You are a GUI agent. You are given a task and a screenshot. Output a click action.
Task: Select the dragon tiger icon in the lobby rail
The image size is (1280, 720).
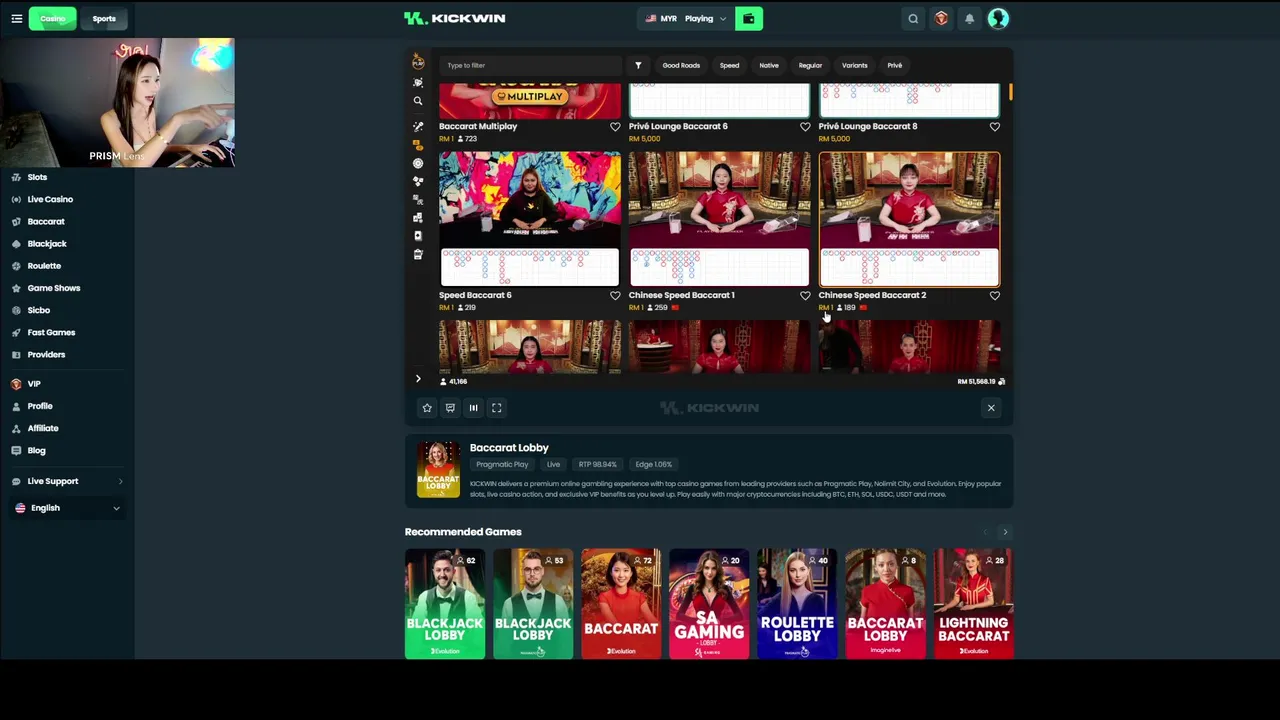418,199
